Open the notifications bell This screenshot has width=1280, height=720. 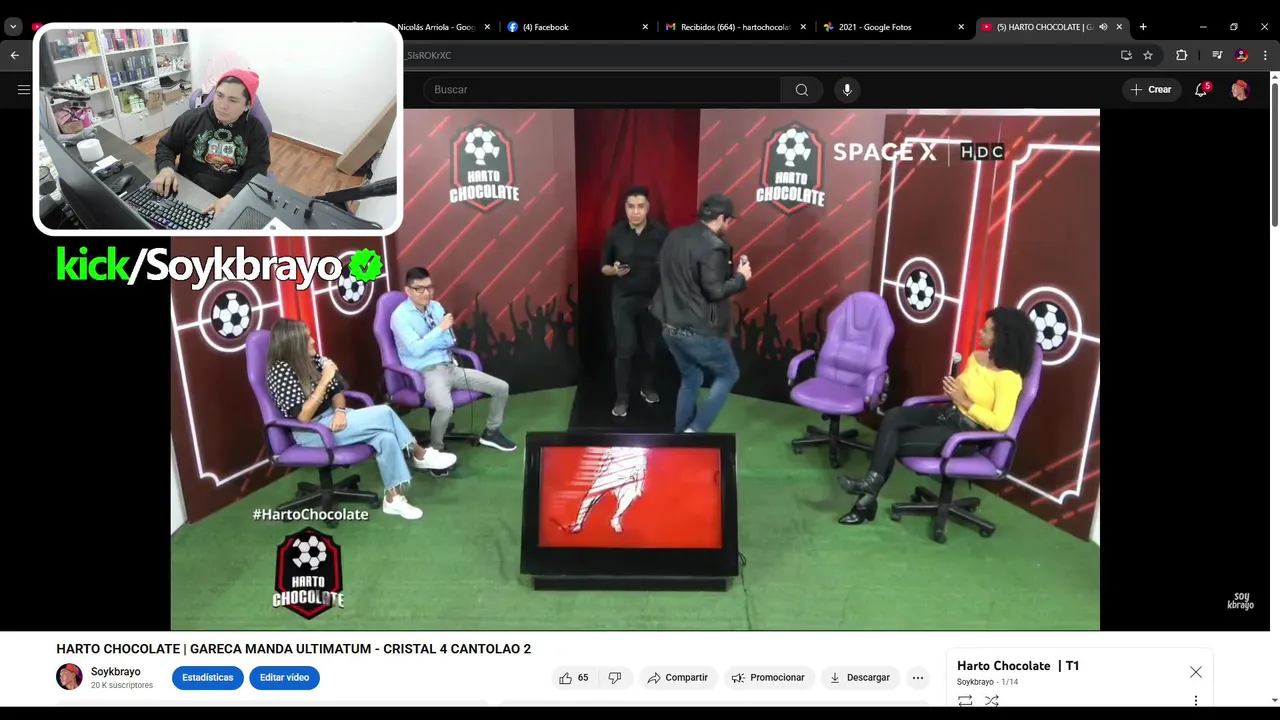(1201, 90)
